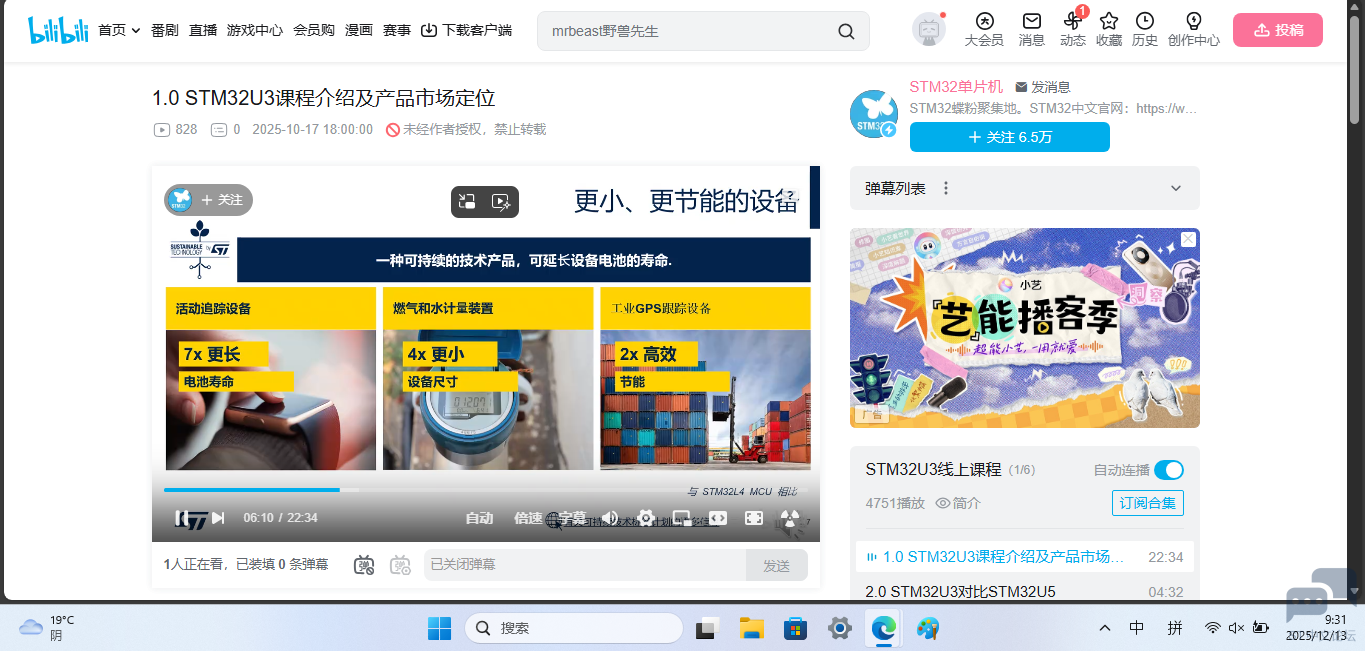Open the player settings gear

click(645, 518)
